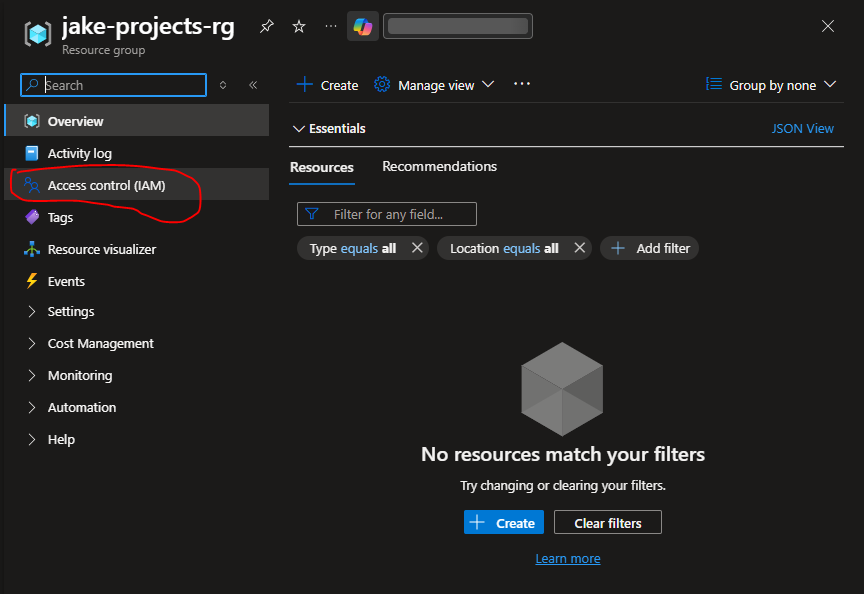Close the resource group blade
Viewport: 864px width, 594px height.
coord(828,26)
